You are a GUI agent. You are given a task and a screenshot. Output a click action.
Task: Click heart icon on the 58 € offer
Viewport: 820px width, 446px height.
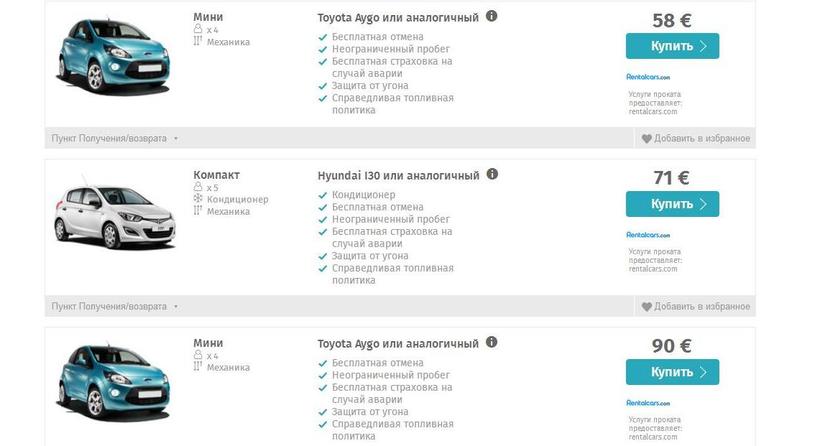click(646, 139)
